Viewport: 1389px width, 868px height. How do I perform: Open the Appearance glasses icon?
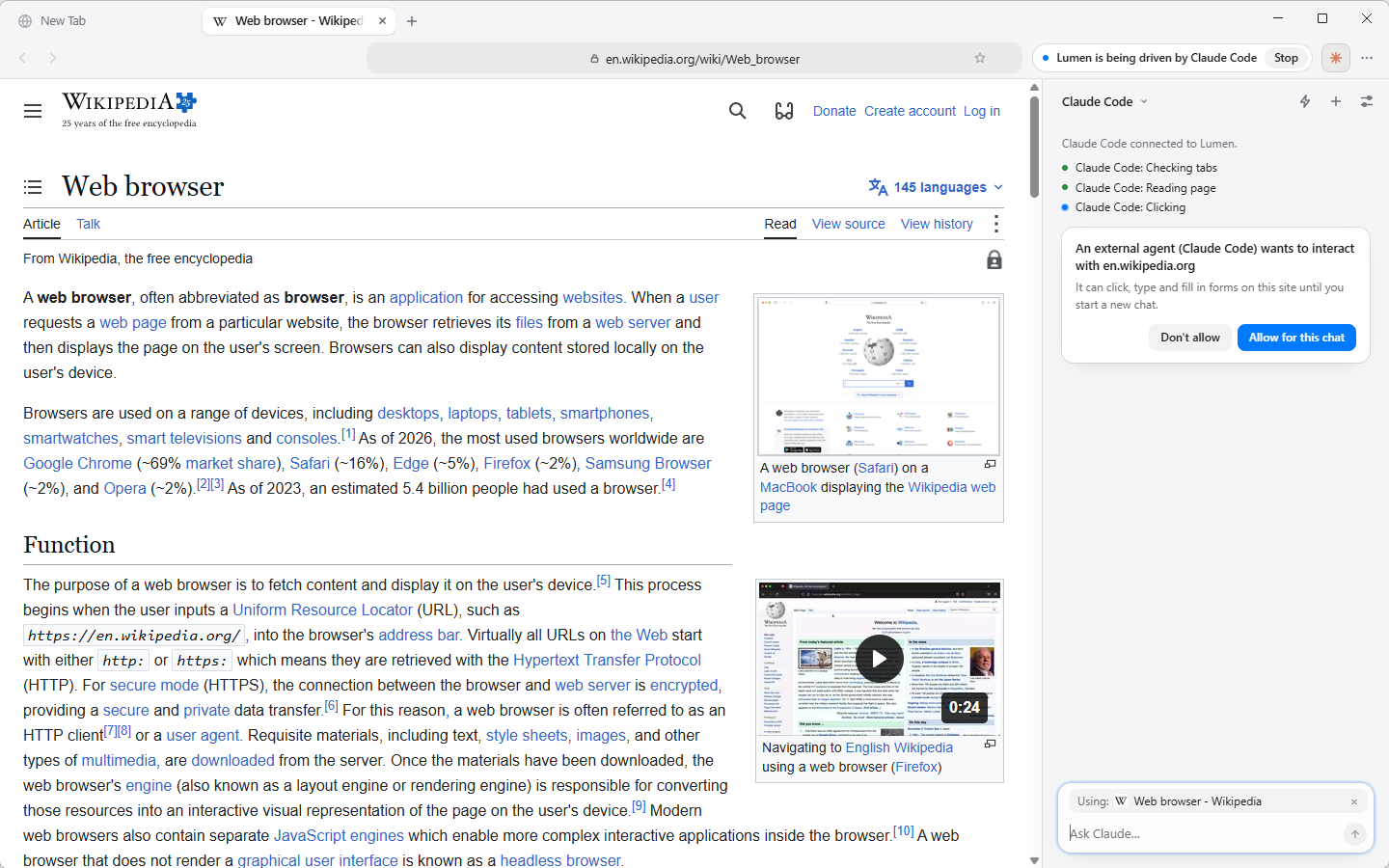(784, 111)
